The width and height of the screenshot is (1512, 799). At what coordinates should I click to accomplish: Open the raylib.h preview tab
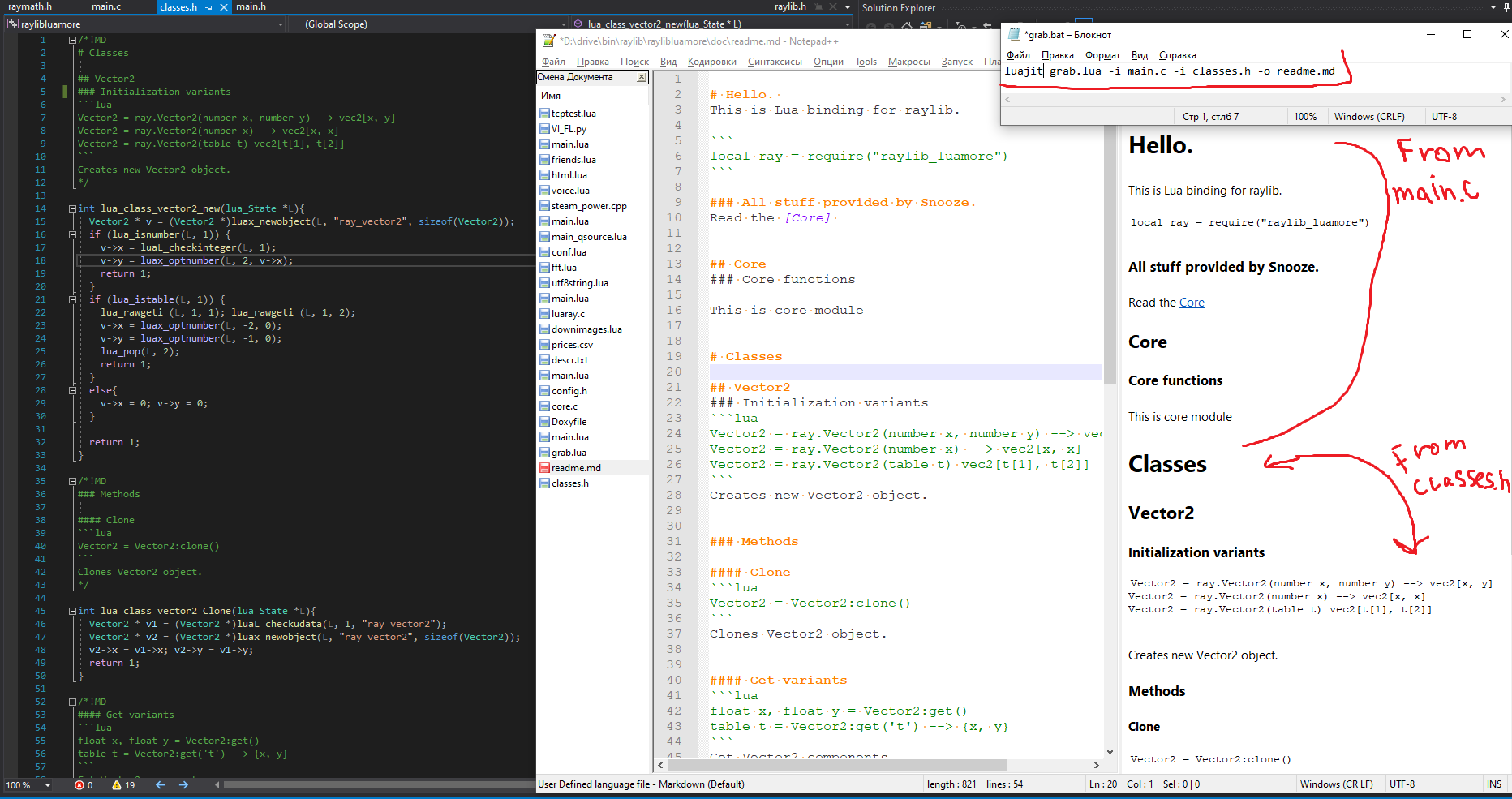[x=790, y=6]
